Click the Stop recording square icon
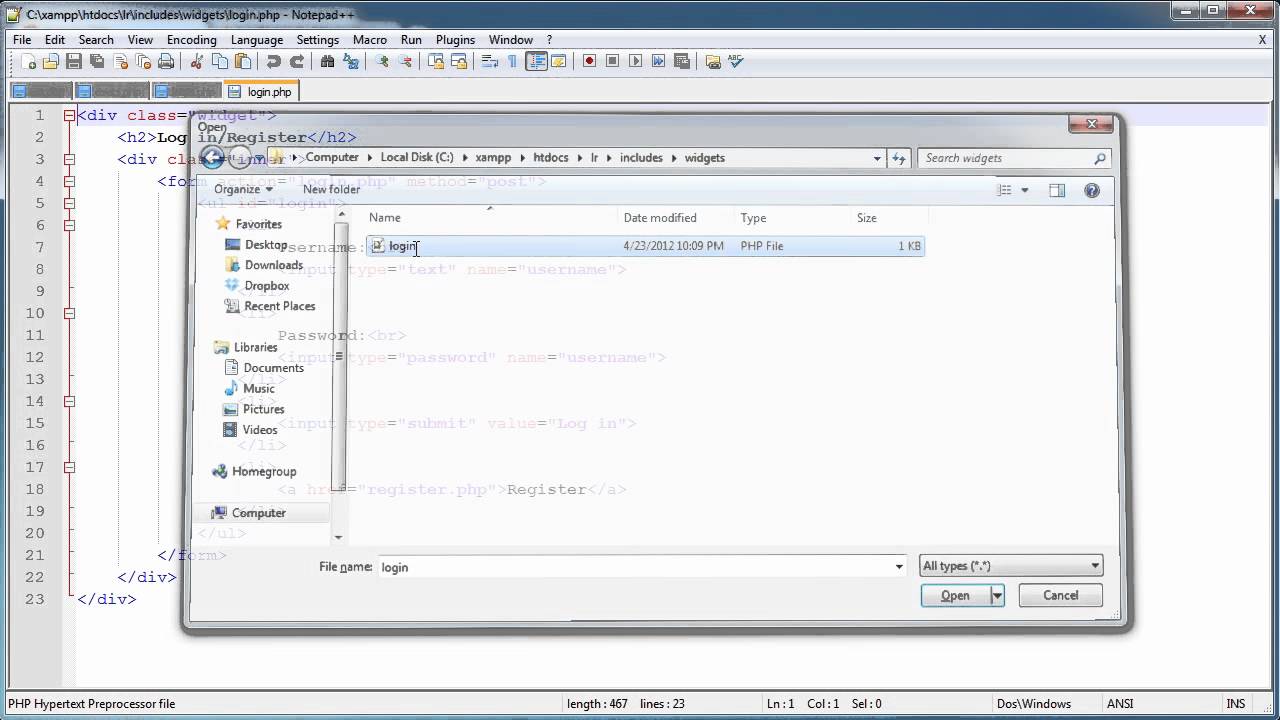 coord(612,61)
